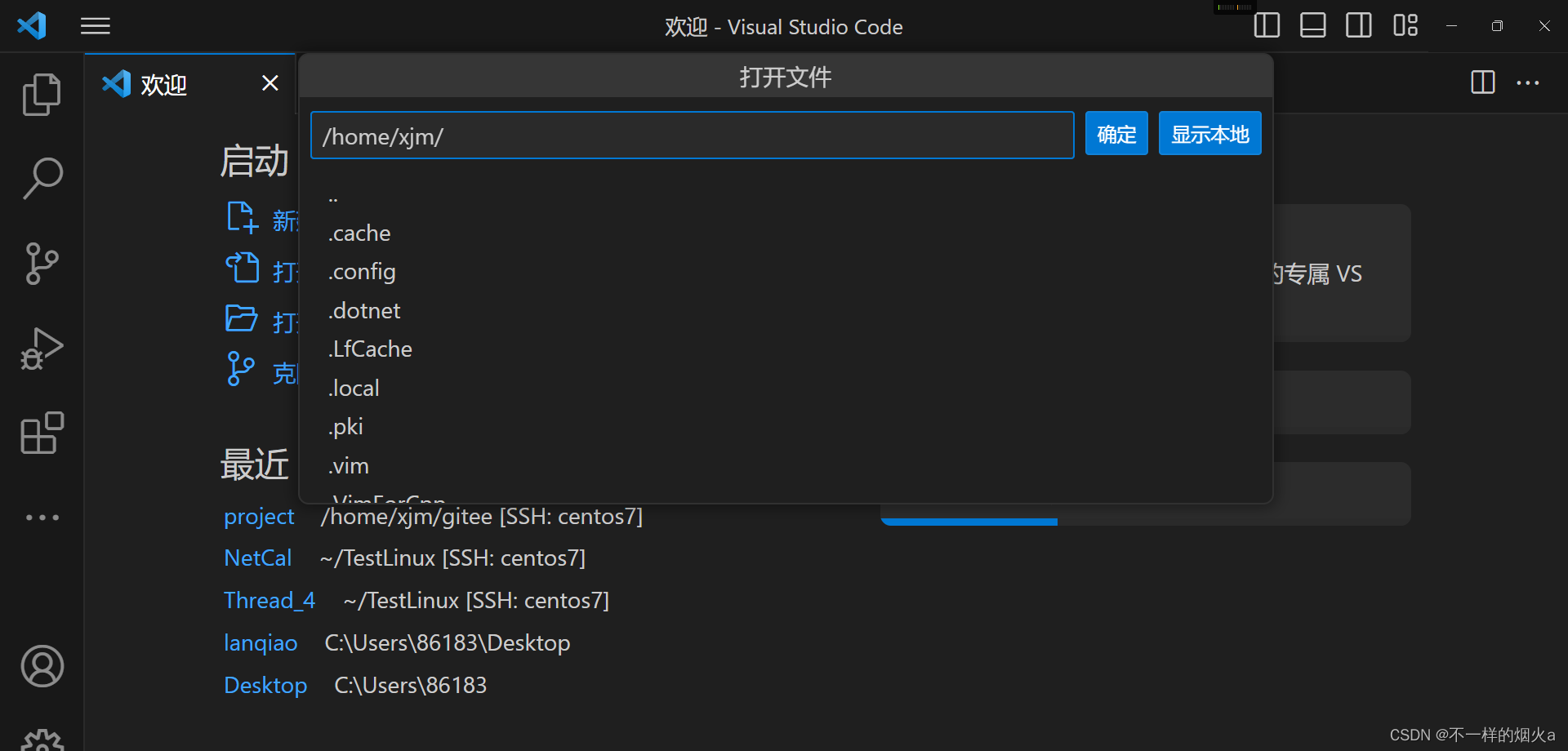Open the Accounts menu icon
Image resolution: width=1568 pixels, height=751 pixels.
[x=42, y=666]
